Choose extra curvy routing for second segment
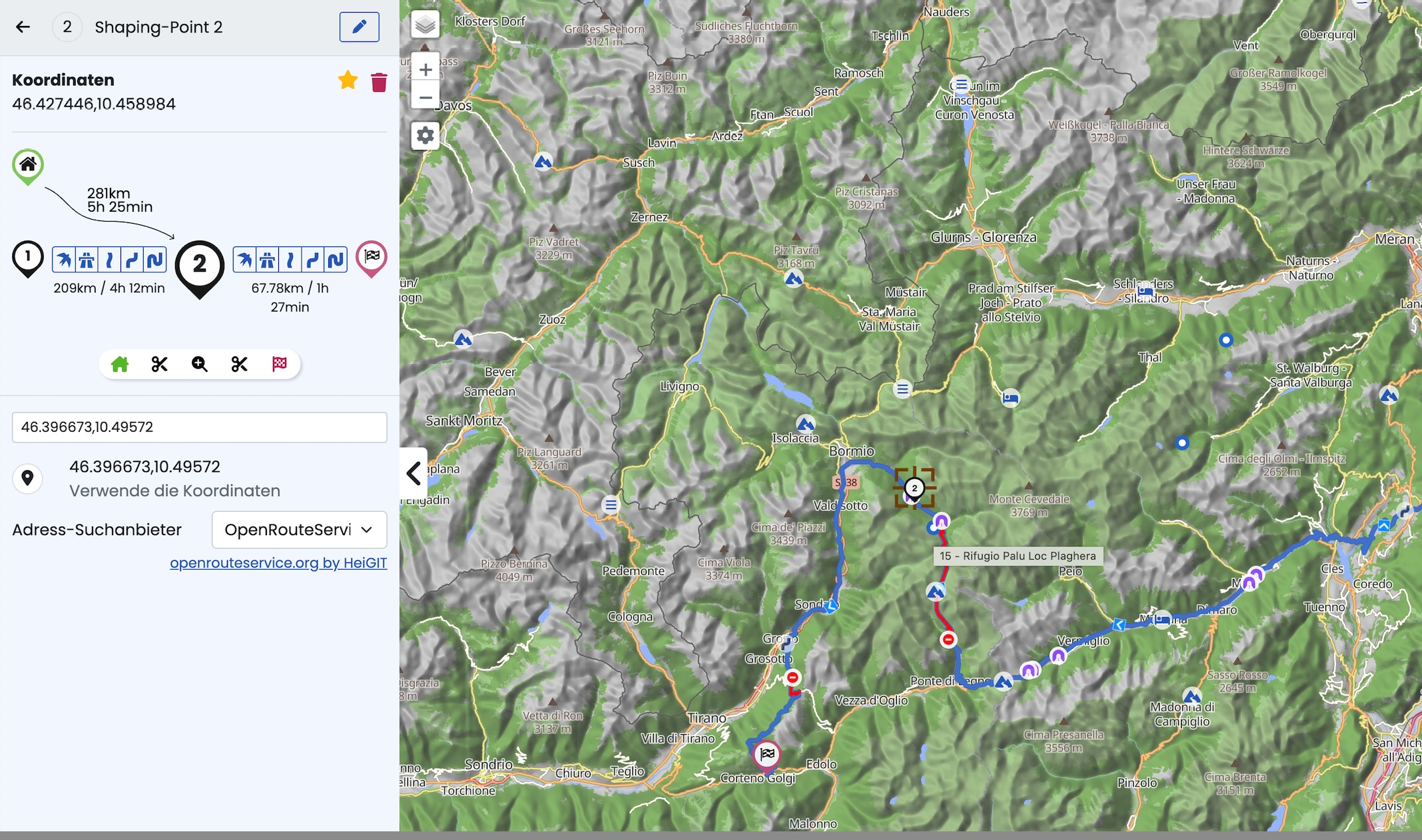 336,260
